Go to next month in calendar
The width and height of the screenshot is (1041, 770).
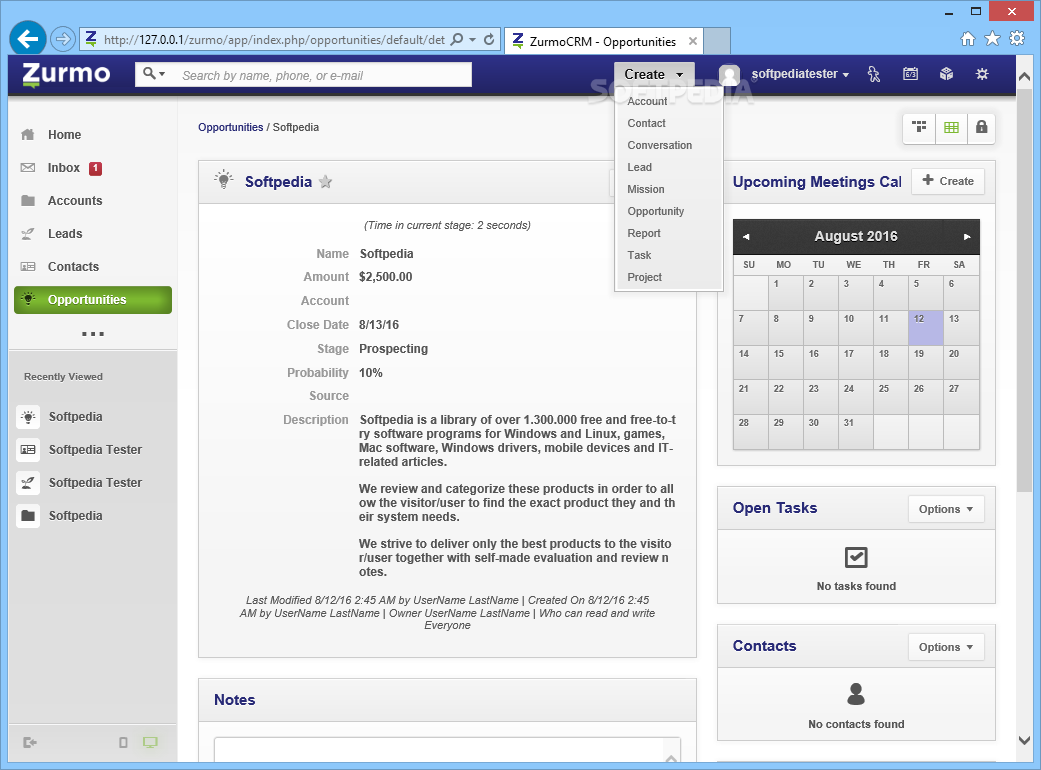pyautogui.click(x=967, y=237)
